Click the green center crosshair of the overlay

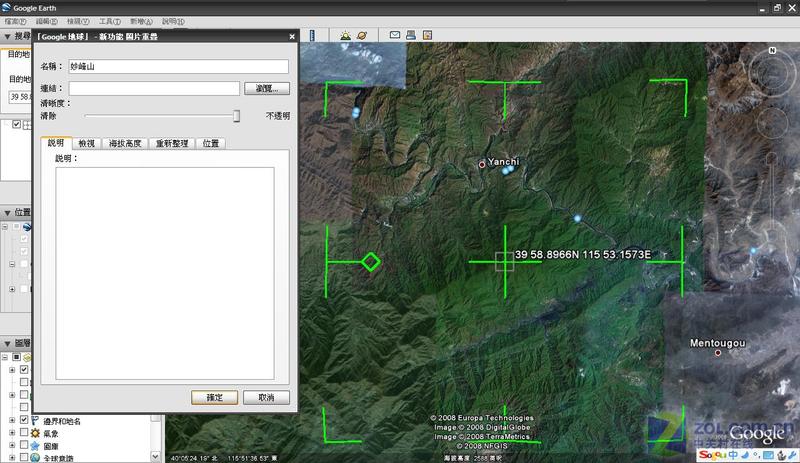pos(505,262)
